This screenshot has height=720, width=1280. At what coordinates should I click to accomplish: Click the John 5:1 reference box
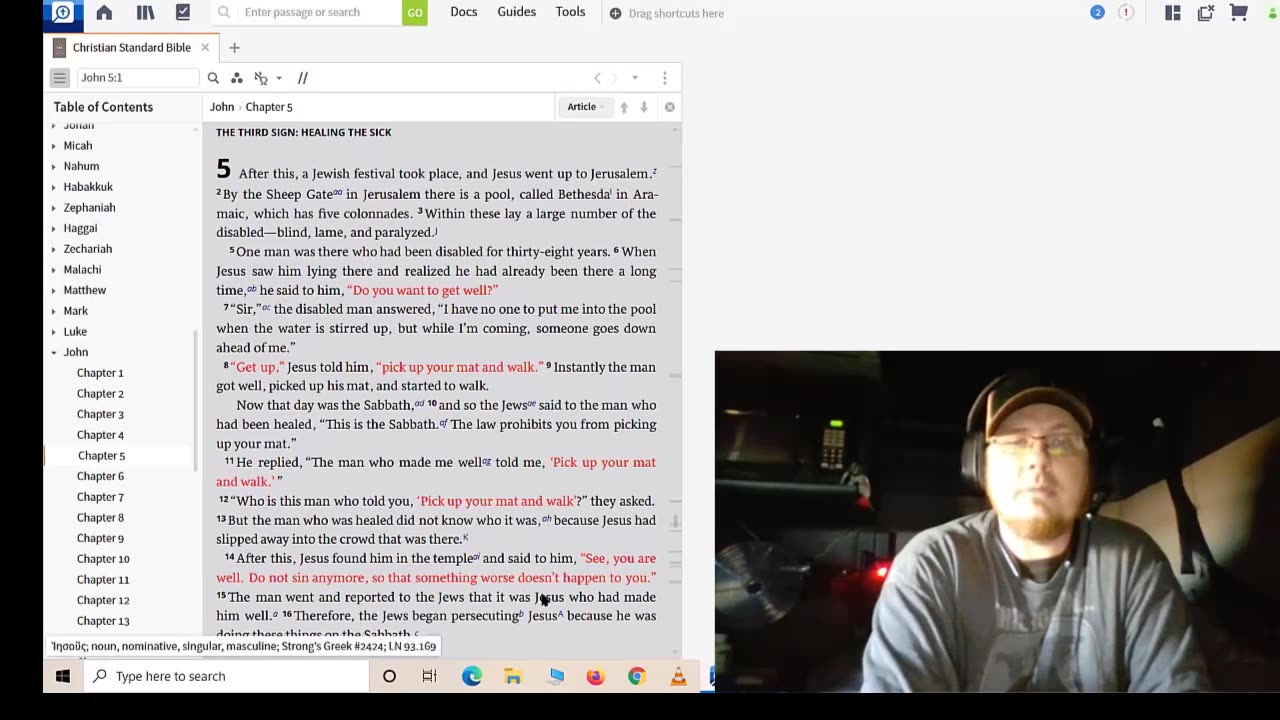click(138, 78)
